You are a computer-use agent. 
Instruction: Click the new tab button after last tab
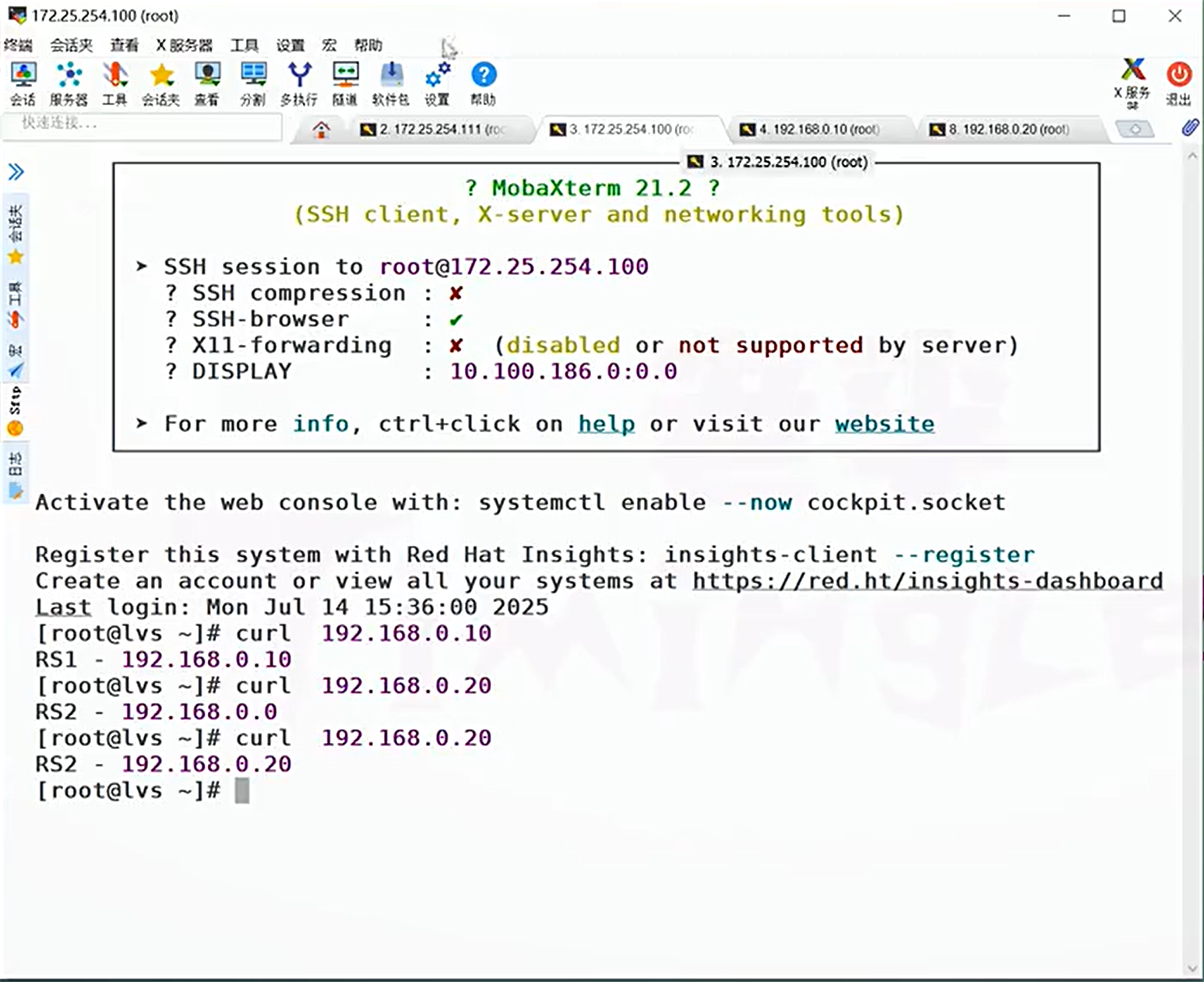tap(1135, 129)
